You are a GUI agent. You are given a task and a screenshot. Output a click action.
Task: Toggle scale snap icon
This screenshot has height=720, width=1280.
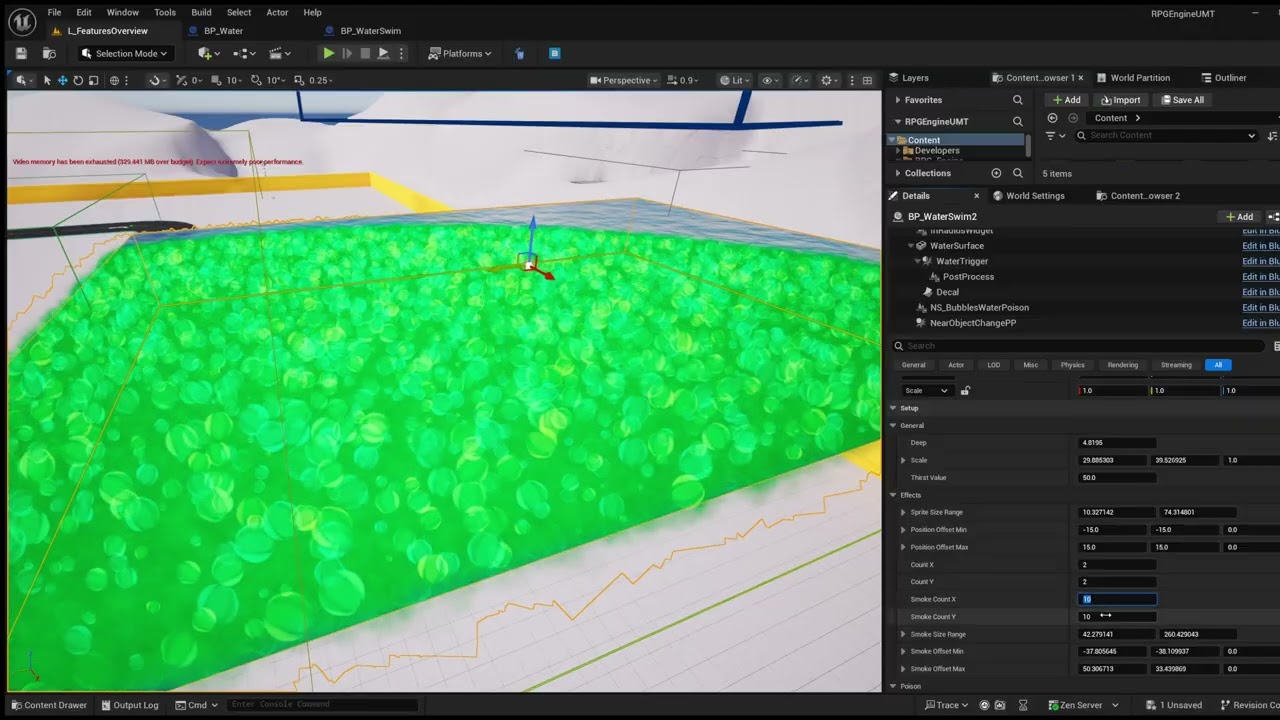click(299, 80)
